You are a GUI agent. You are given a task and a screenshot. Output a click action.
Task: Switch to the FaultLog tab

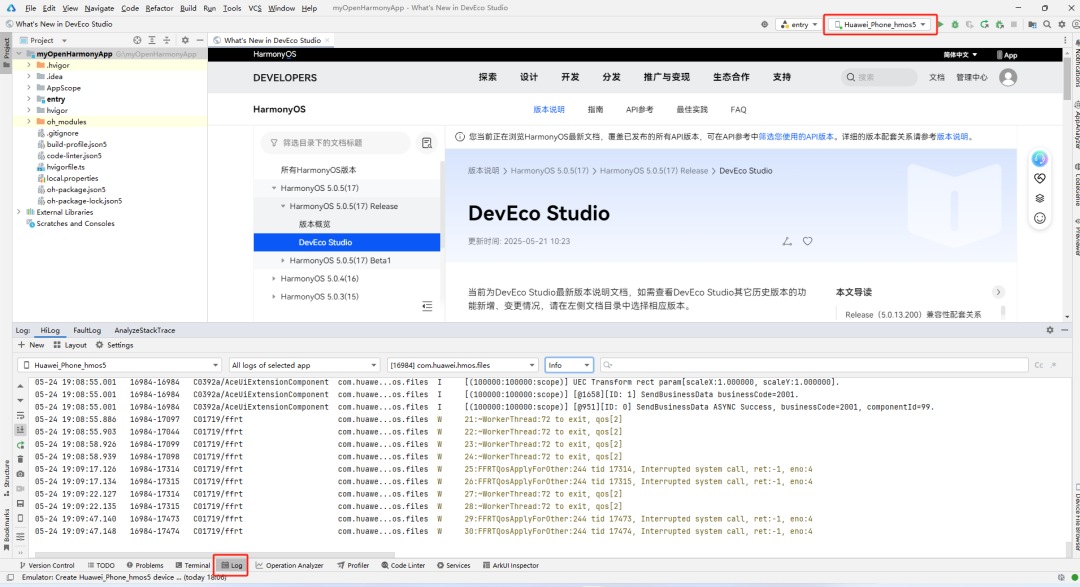pyautogui.click(x=87, y=331)
